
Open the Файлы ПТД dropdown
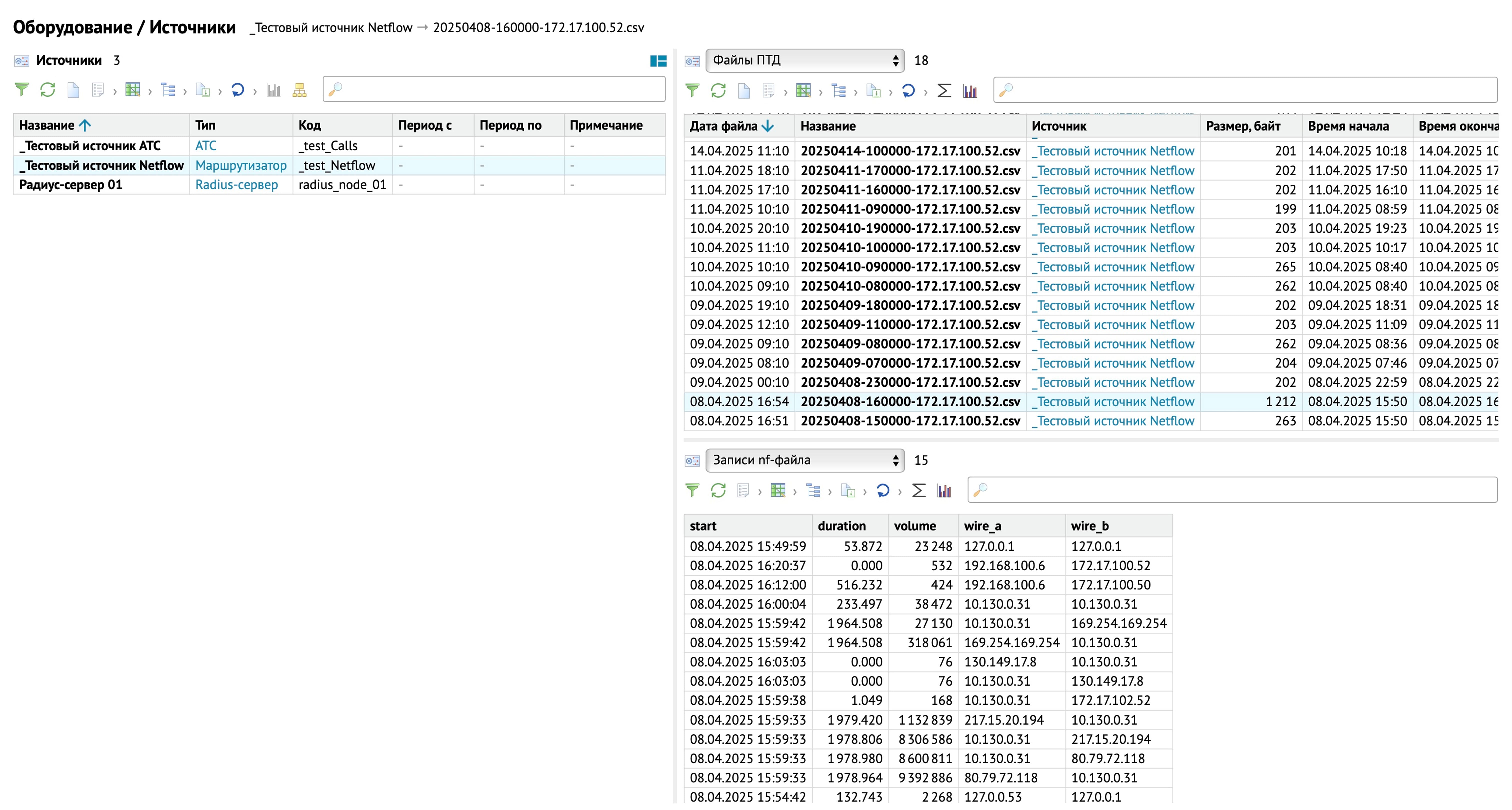(x=805, y=60)
